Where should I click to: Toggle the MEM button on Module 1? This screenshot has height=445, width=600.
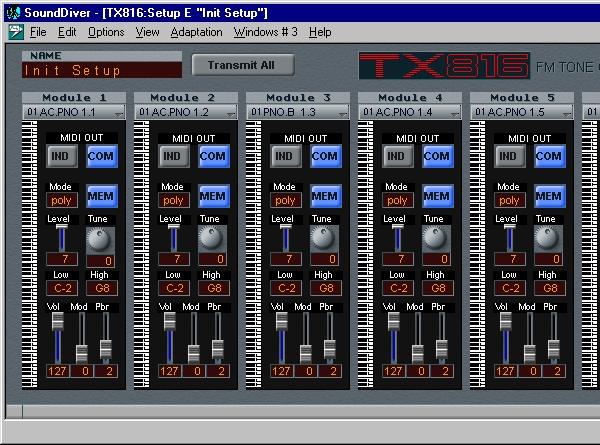pyautogui.click(x=102, y=196)
